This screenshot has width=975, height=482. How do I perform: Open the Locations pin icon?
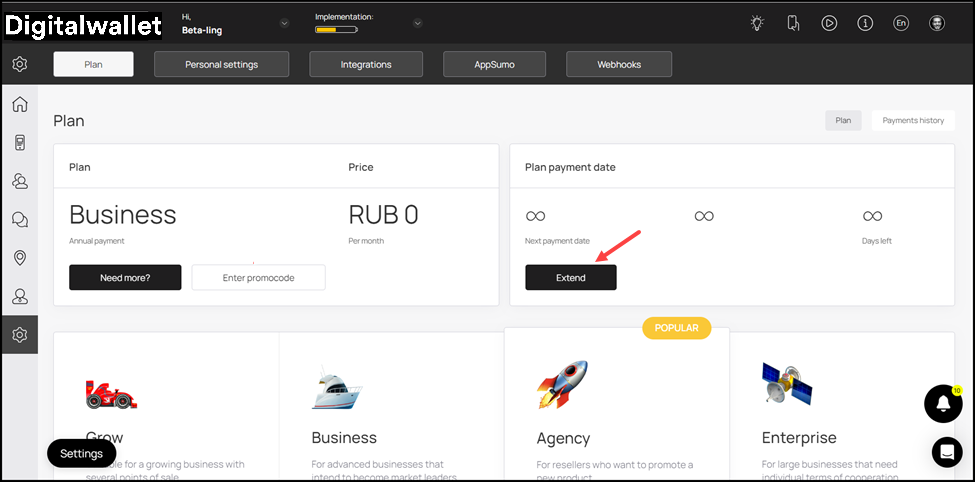tap(19, 258)
